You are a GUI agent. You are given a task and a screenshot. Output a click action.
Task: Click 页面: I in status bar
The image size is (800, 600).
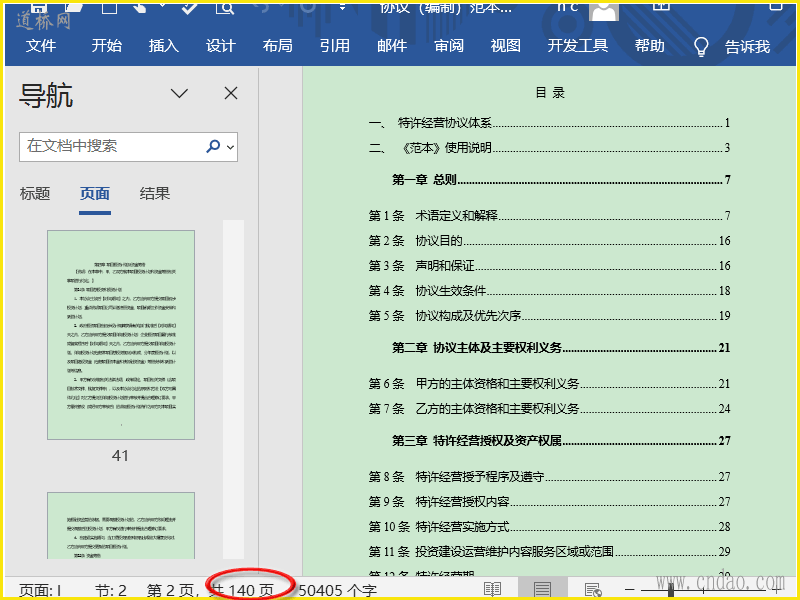click(x=41, y=591)
